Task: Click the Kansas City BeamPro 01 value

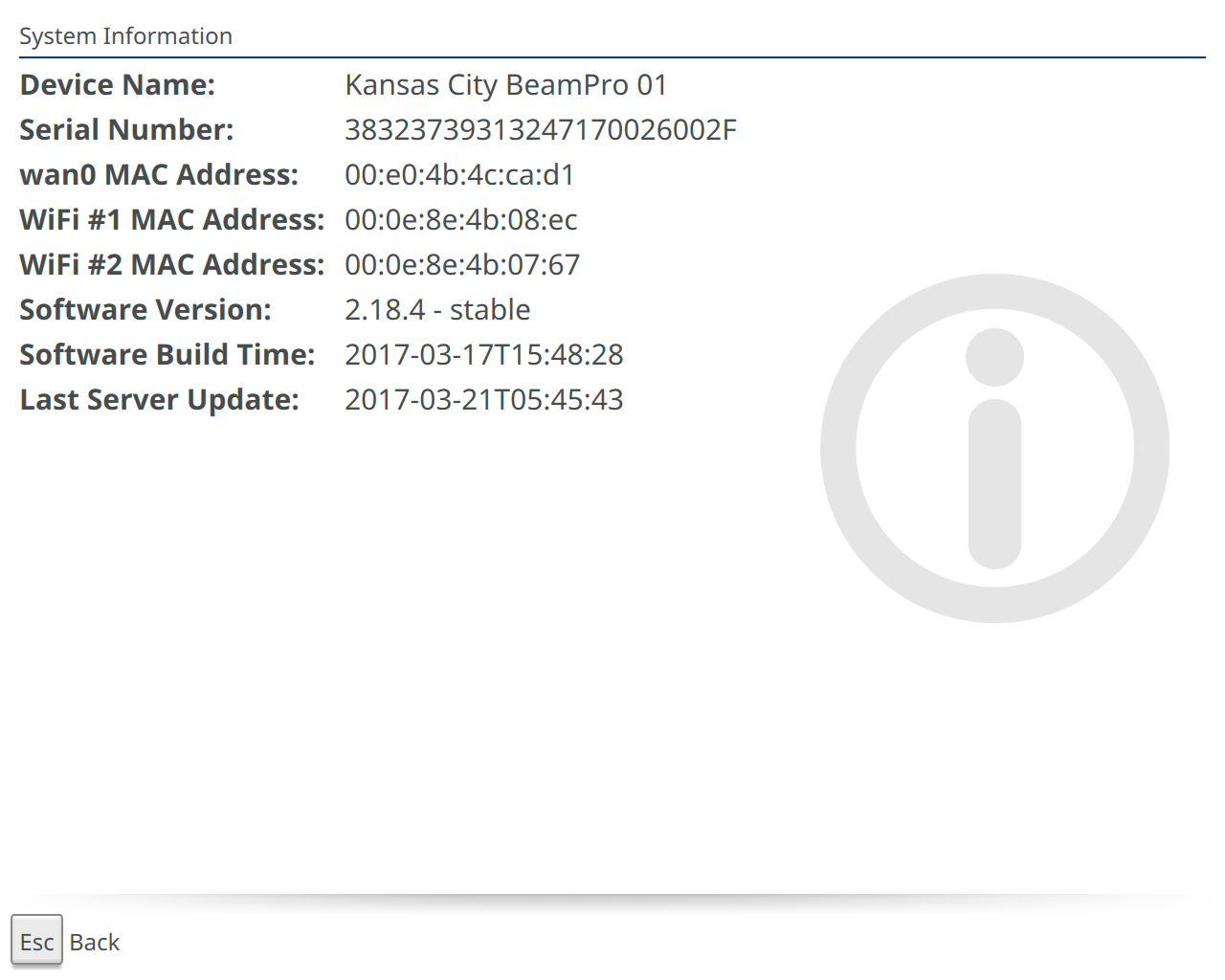Action: pyautogui.click(x=505, y=85)
